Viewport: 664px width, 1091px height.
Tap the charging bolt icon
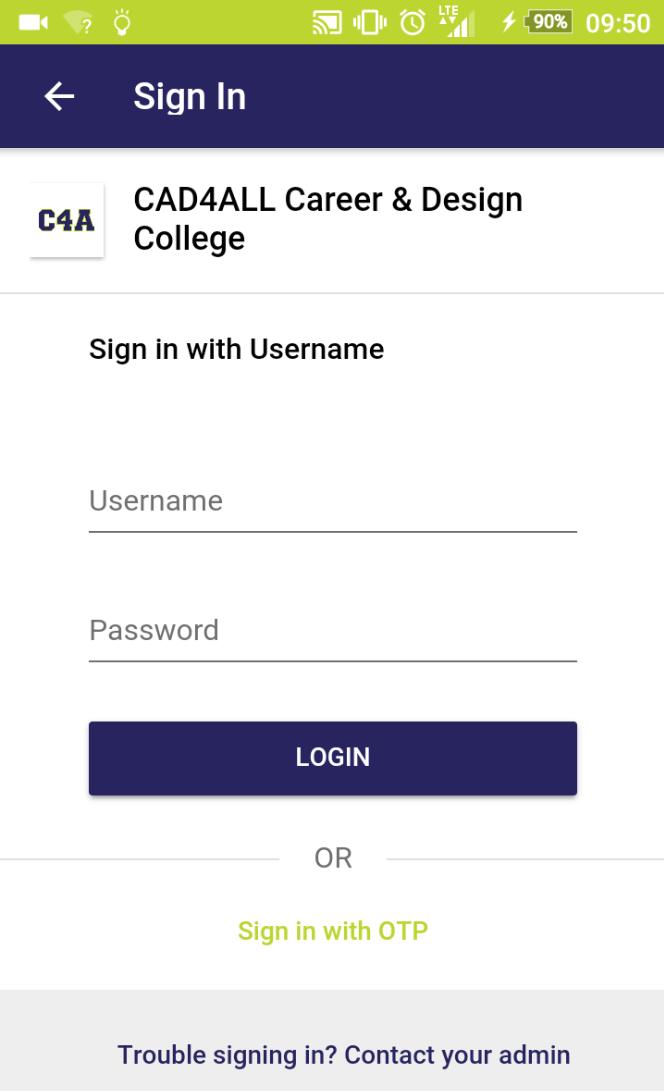tap(509, 22)
